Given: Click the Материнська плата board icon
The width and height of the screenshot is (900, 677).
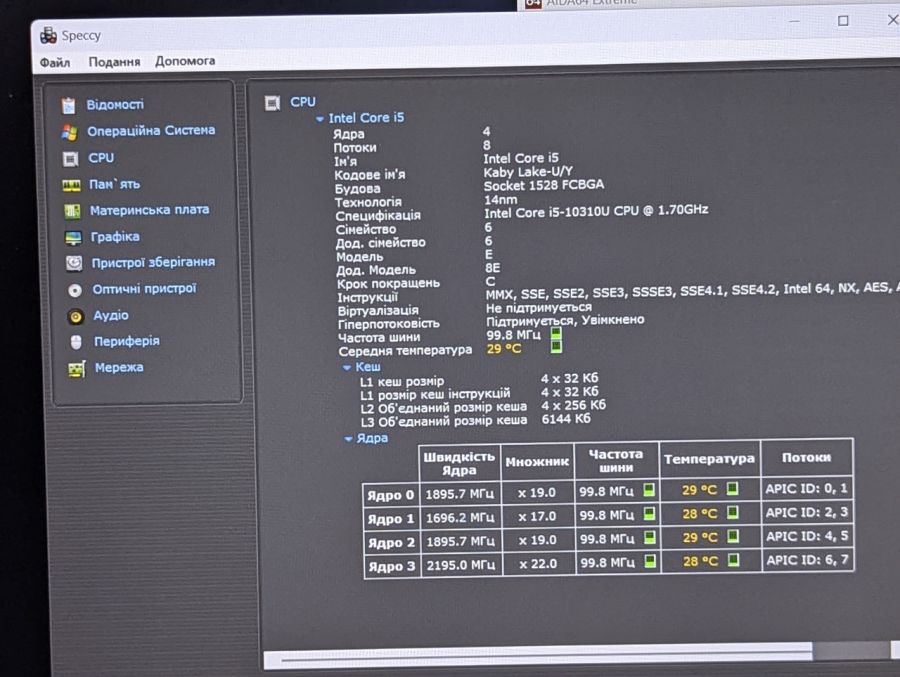Looking at the screenshot, I should (72, 211).
